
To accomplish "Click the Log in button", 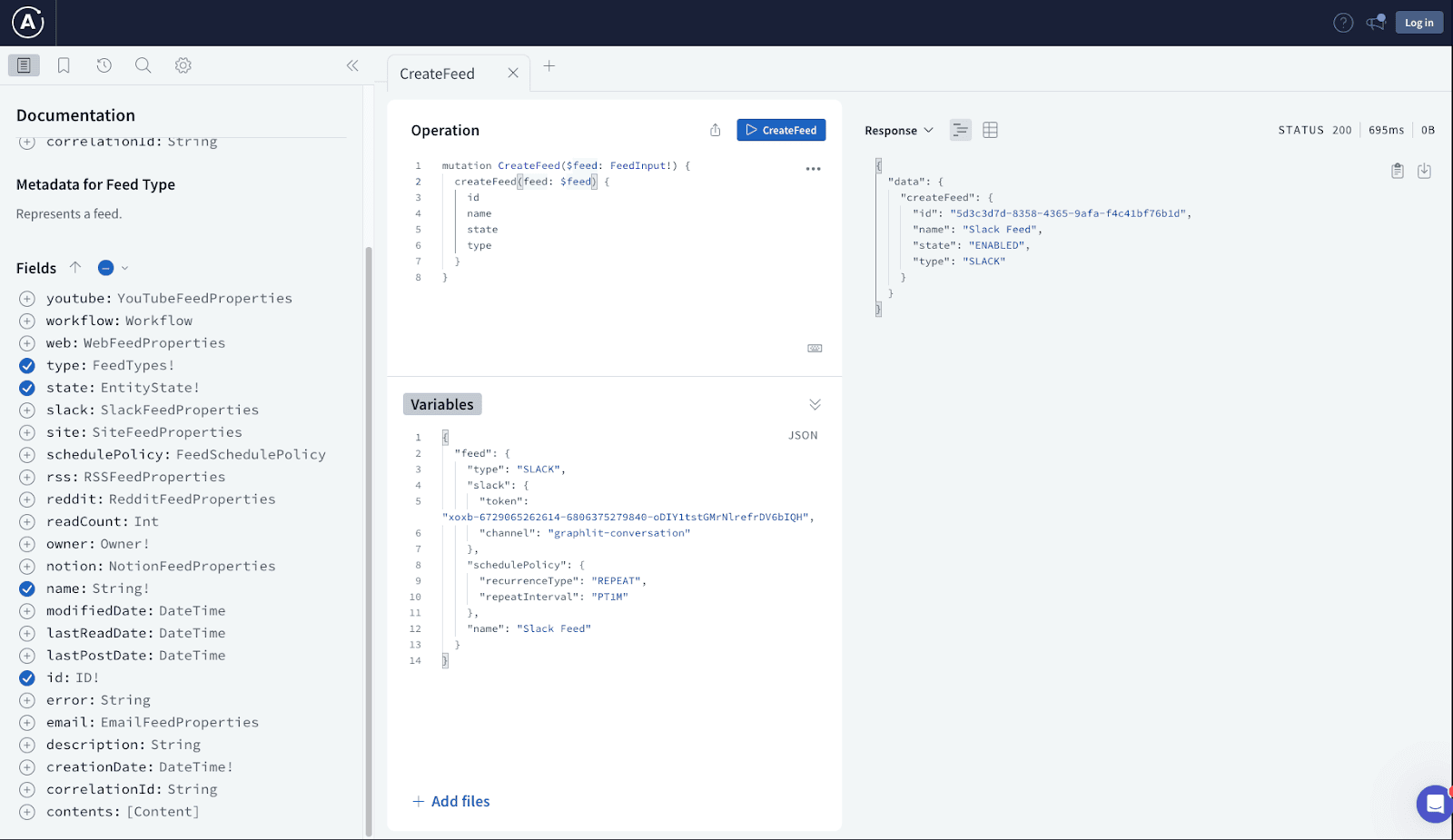I will 1418,23.
